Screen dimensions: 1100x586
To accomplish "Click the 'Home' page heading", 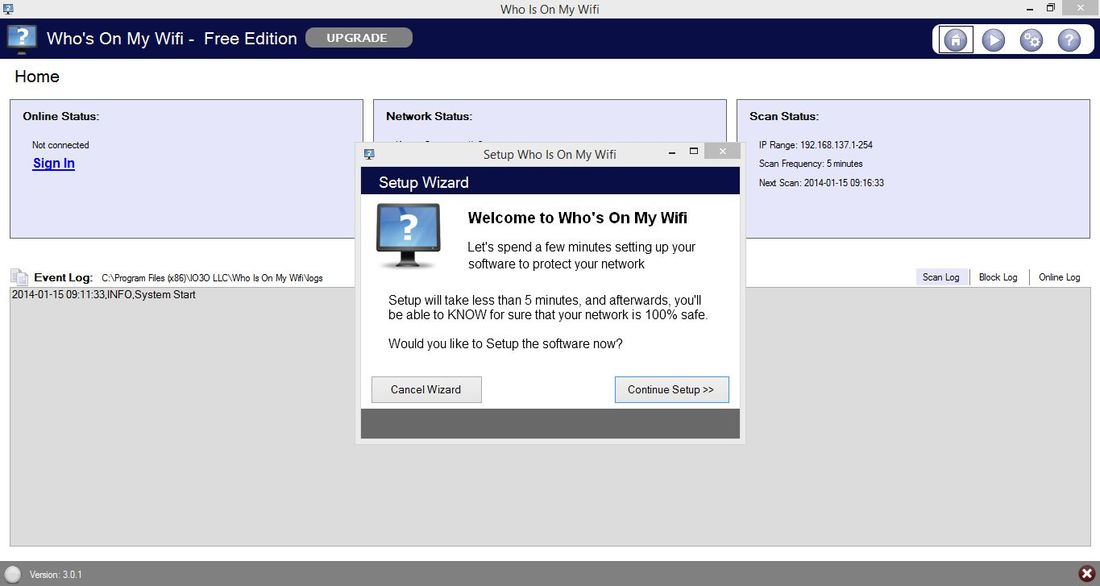I will (x=37, y=76).
